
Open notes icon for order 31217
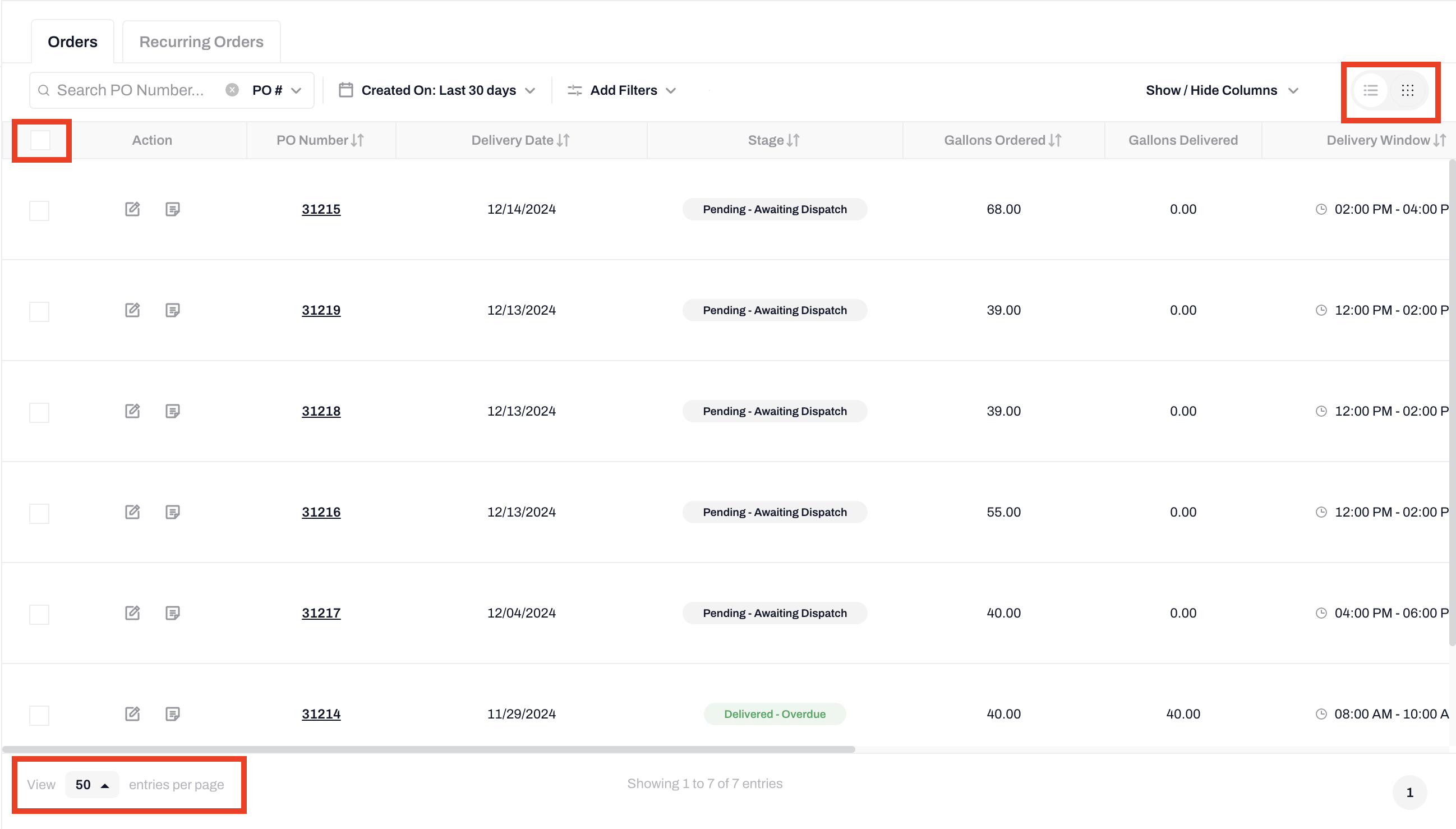click(x=173, y=613)
